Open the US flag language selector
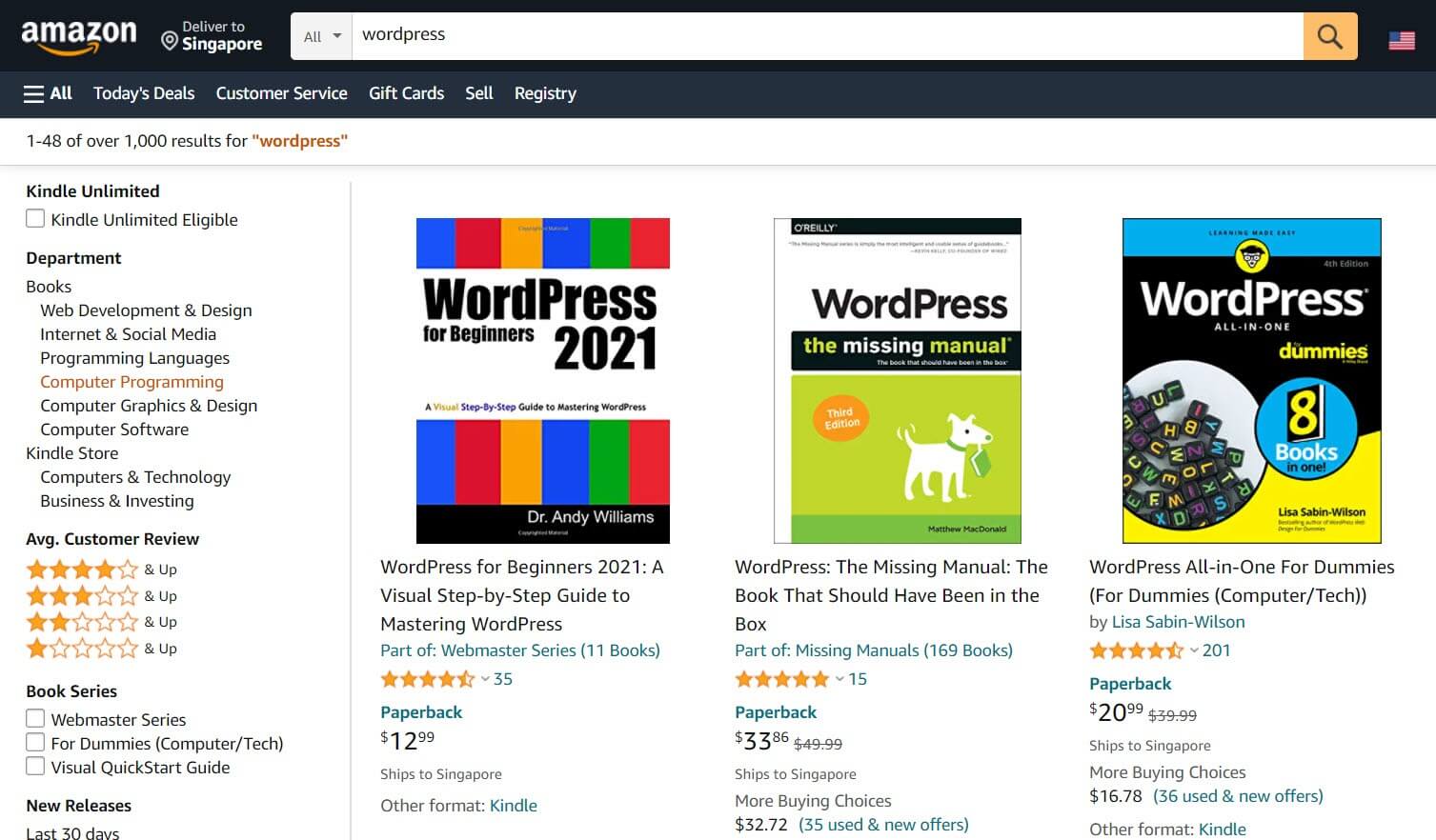1436x840 pixels. click(1402, 40)
